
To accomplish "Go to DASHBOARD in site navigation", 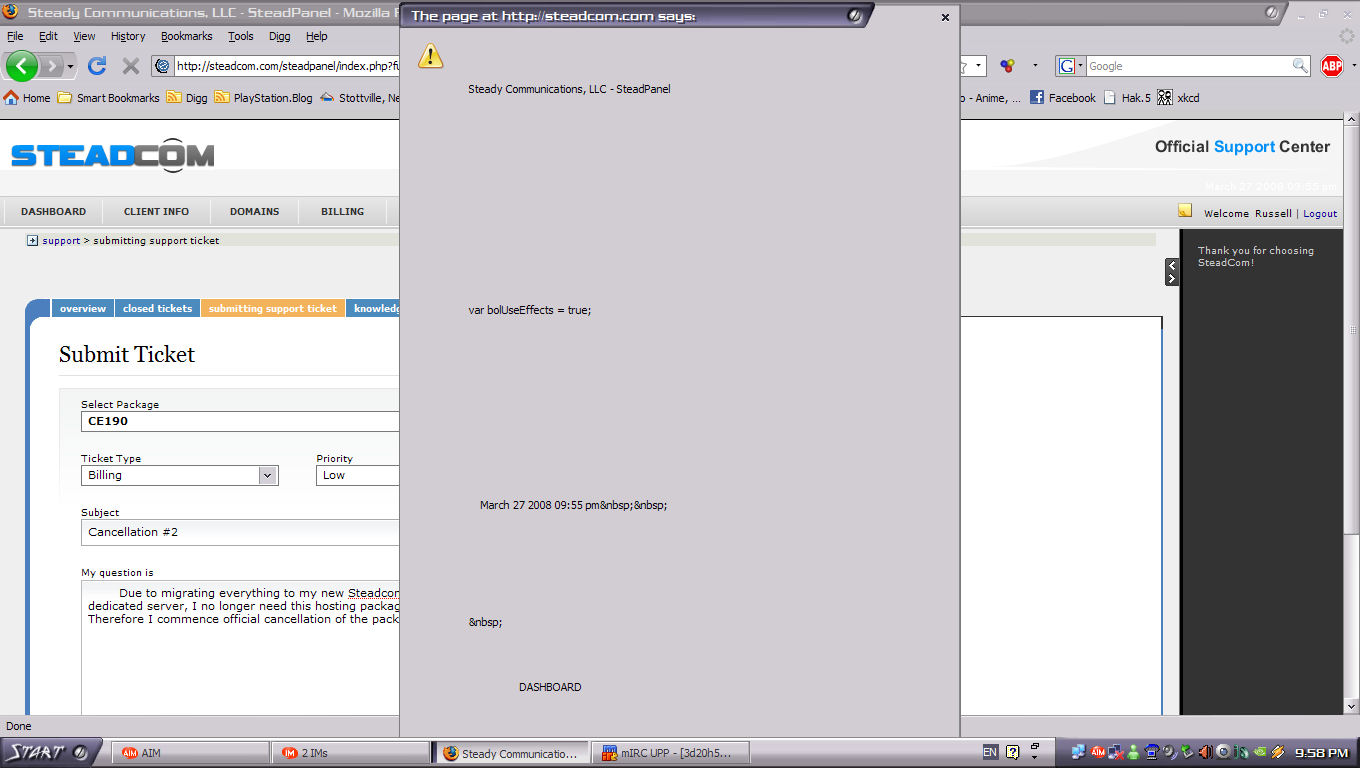I will click(x=54, y=212).
